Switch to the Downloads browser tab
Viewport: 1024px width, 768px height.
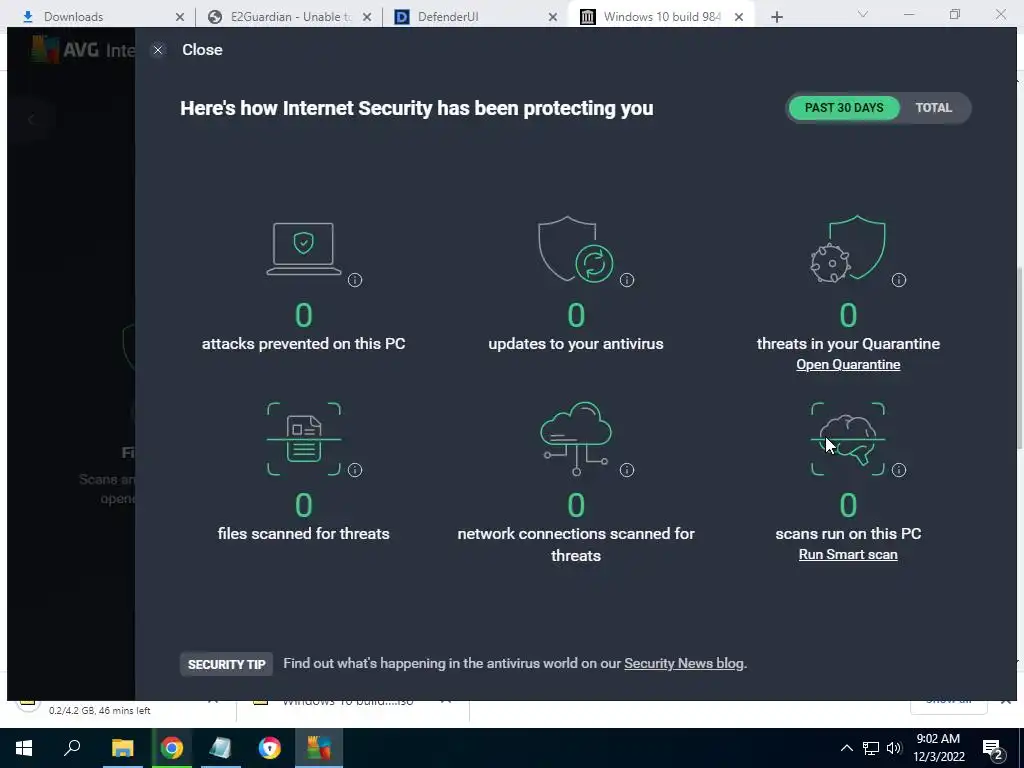98,16
